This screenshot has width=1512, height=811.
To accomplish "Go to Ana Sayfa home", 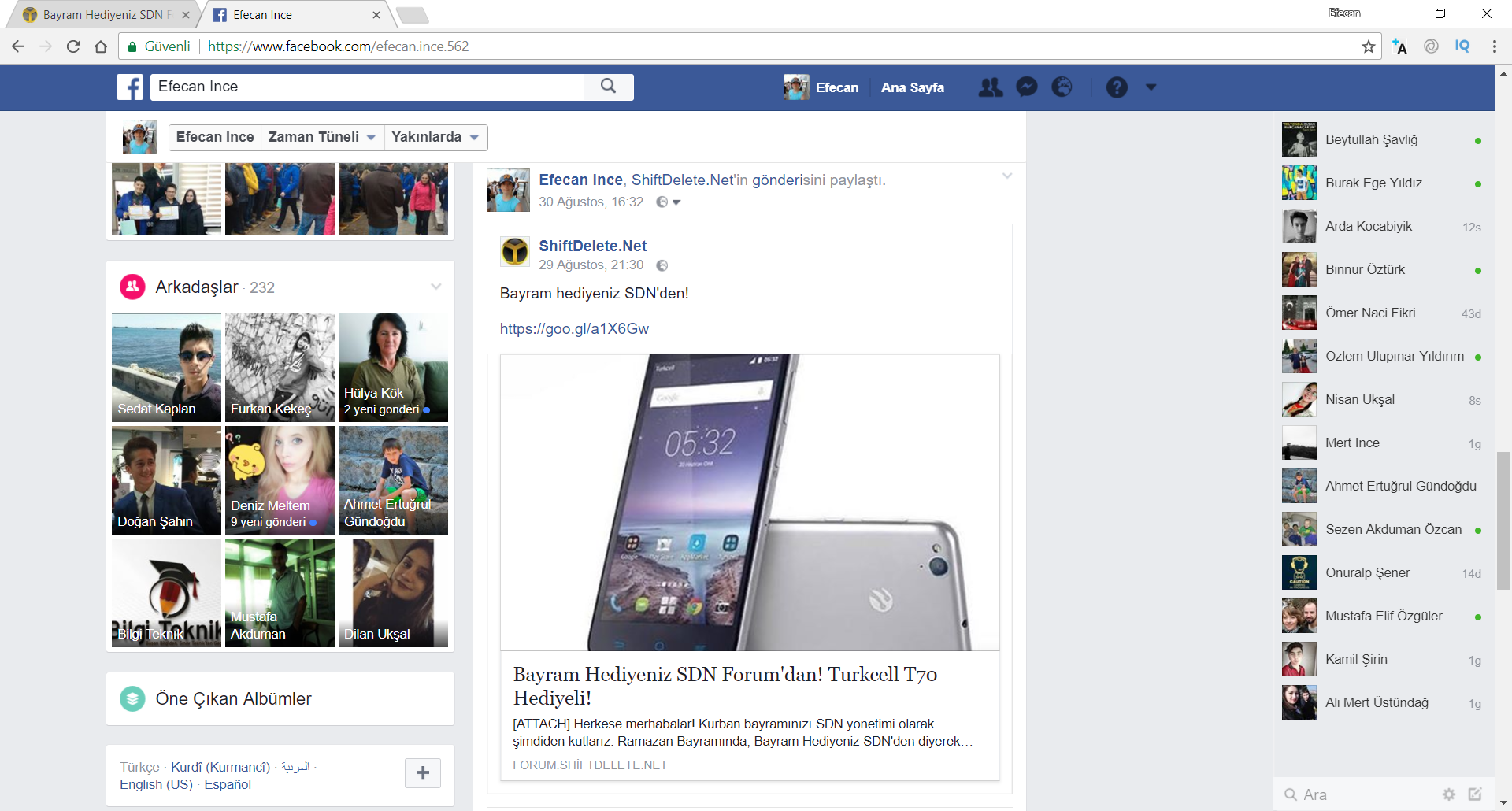I will click(913, 87).
